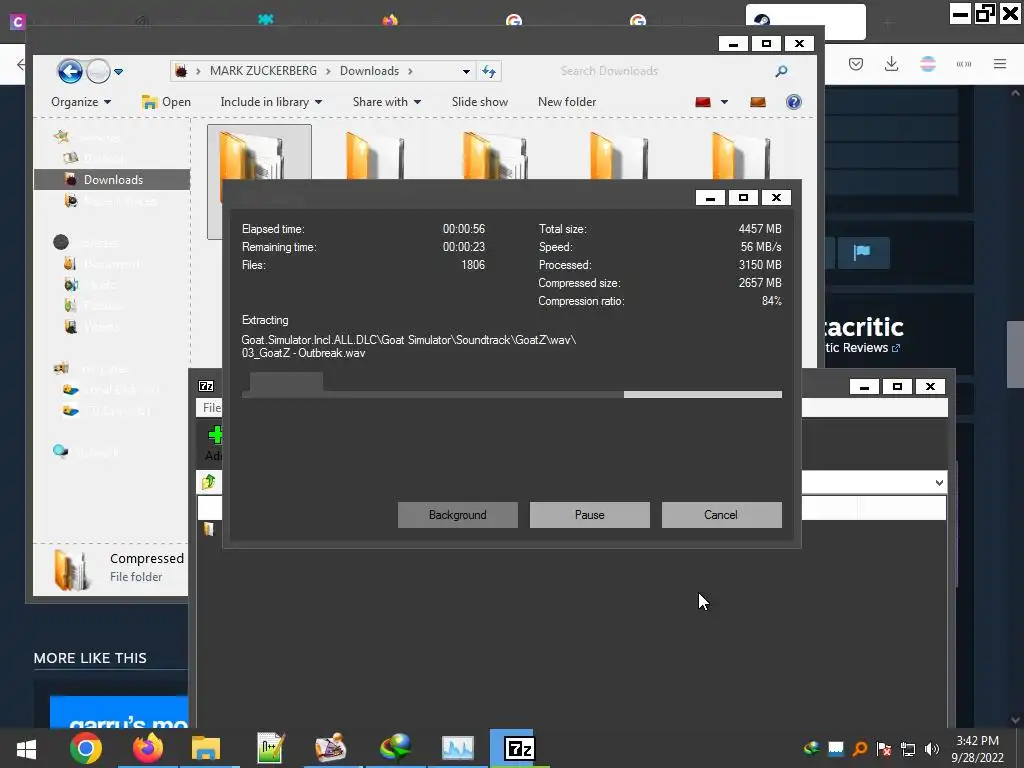Expand Share with menu
The width and height of the screenshot is (1024, 768).
(387, 102)
